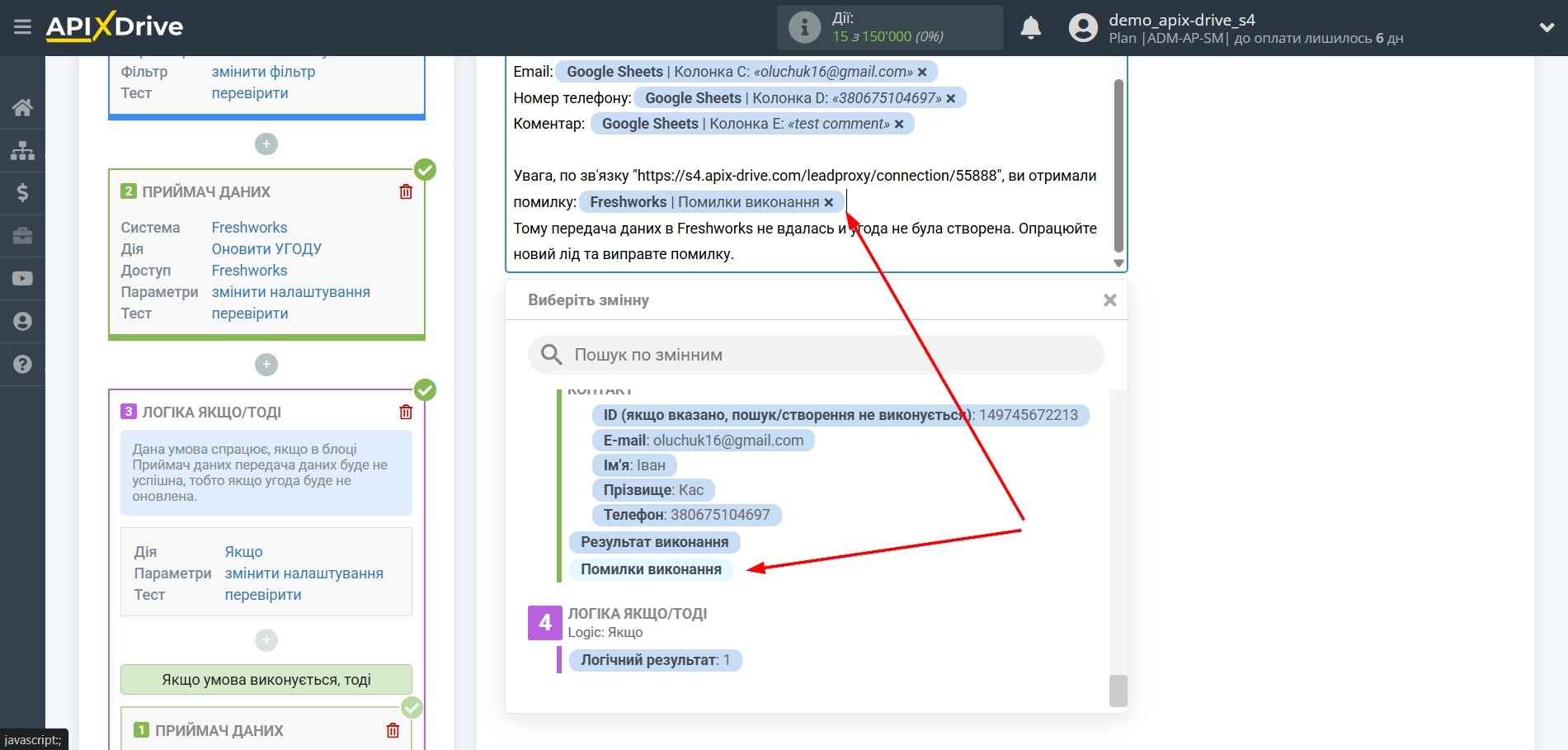Click змінити фільтр link
This screenshot has width=1568, height=750.
263,72
